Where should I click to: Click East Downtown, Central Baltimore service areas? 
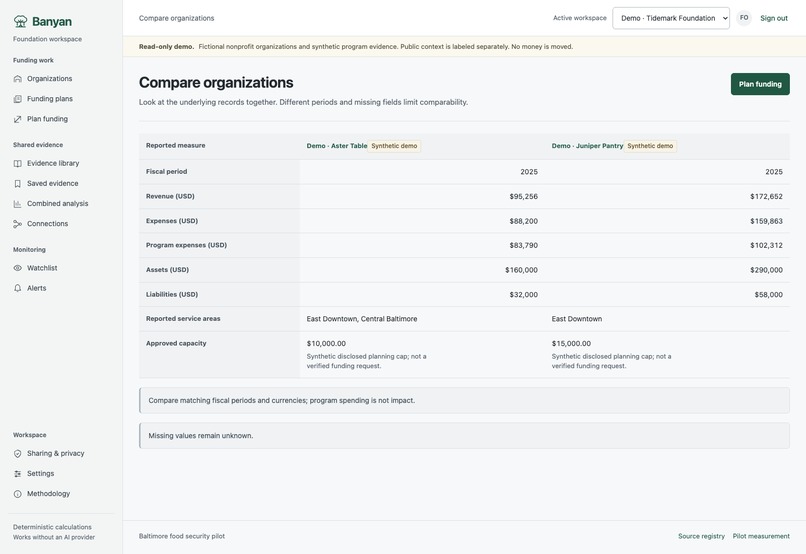pyautogui.click(x=362, y=319)
